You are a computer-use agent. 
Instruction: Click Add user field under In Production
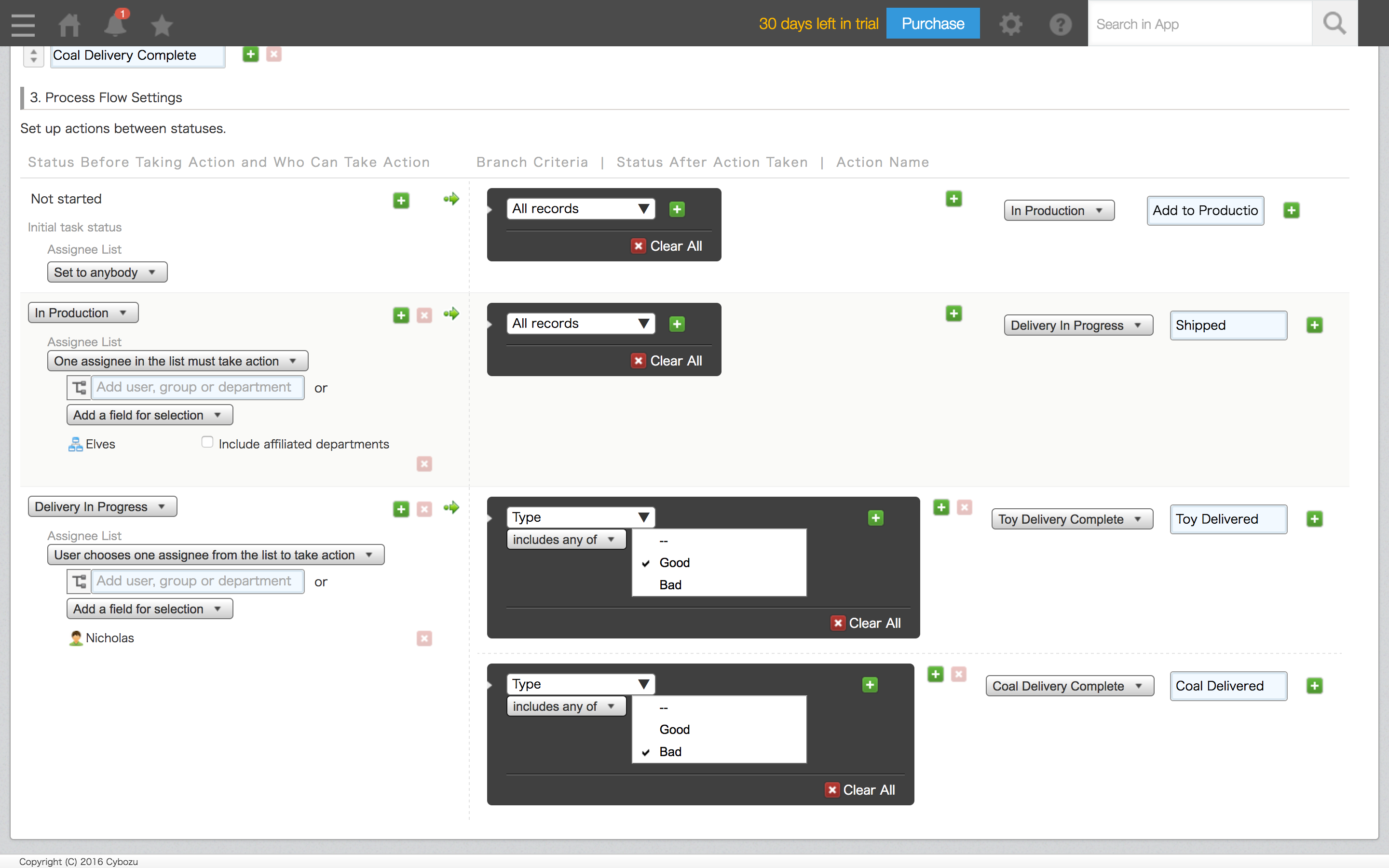click(x=197, y=388)
